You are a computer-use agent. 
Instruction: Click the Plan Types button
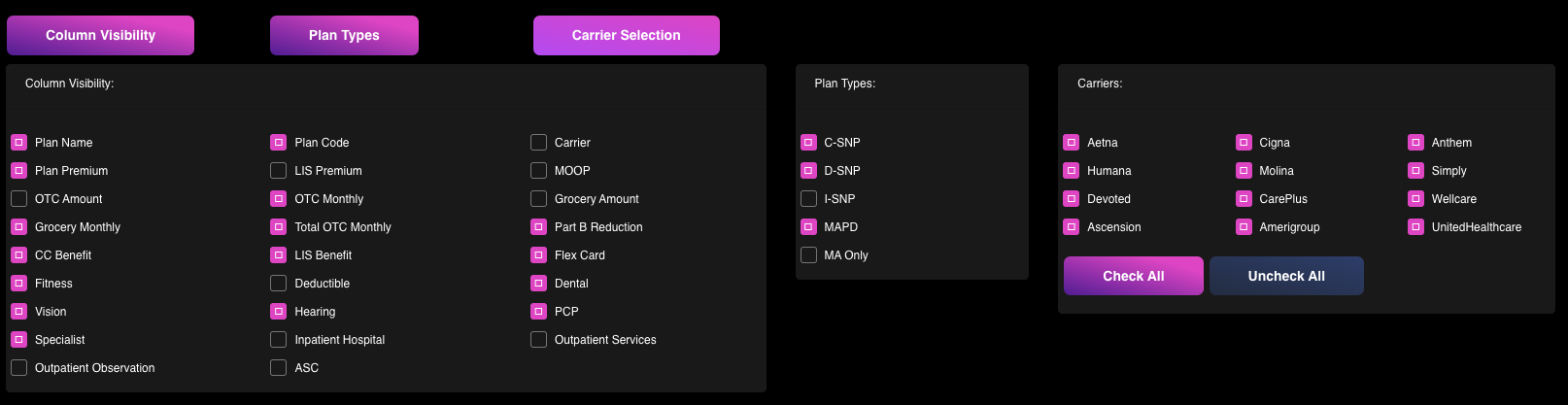pyautogui.click(x=344, y=35)
